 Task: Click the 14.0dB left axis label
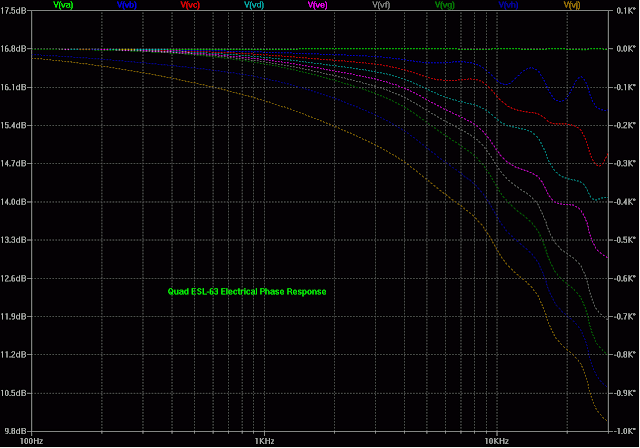(x=13, y=202)
